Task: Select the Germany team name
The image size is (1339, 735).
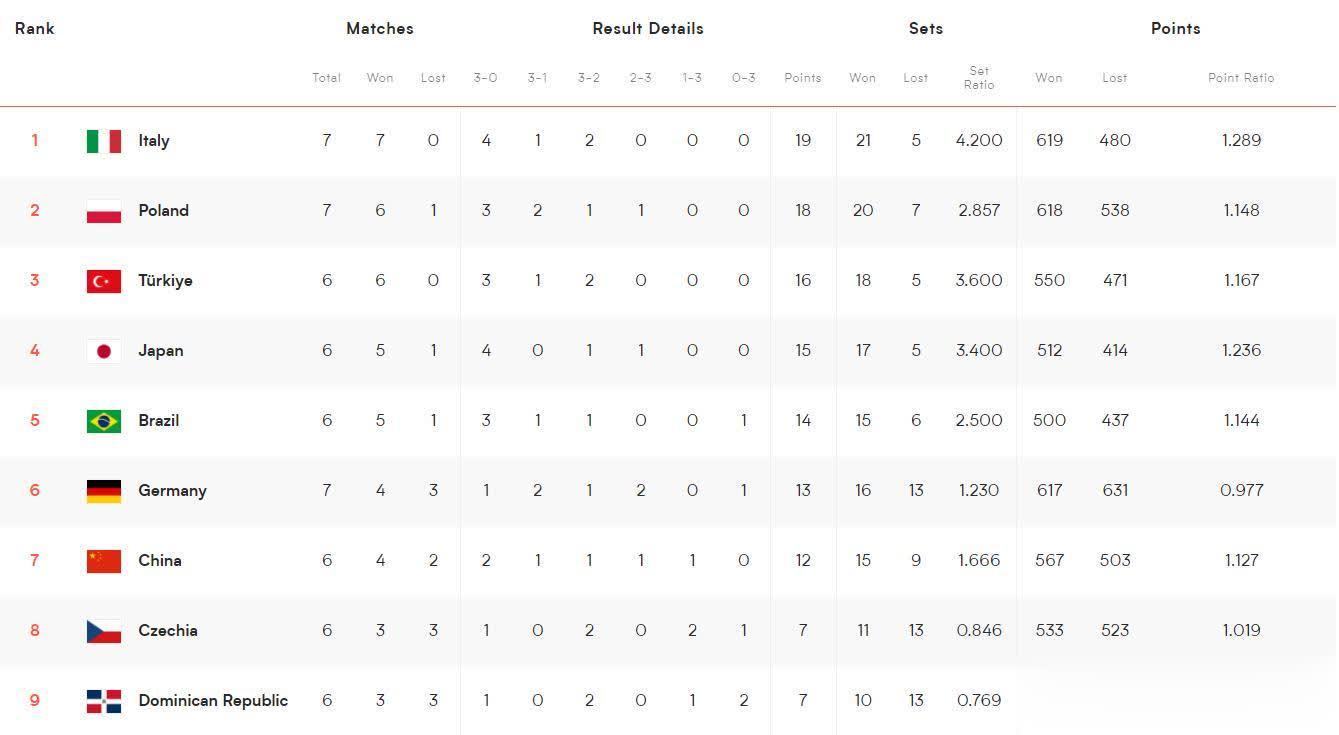Action: coord(172,491)
